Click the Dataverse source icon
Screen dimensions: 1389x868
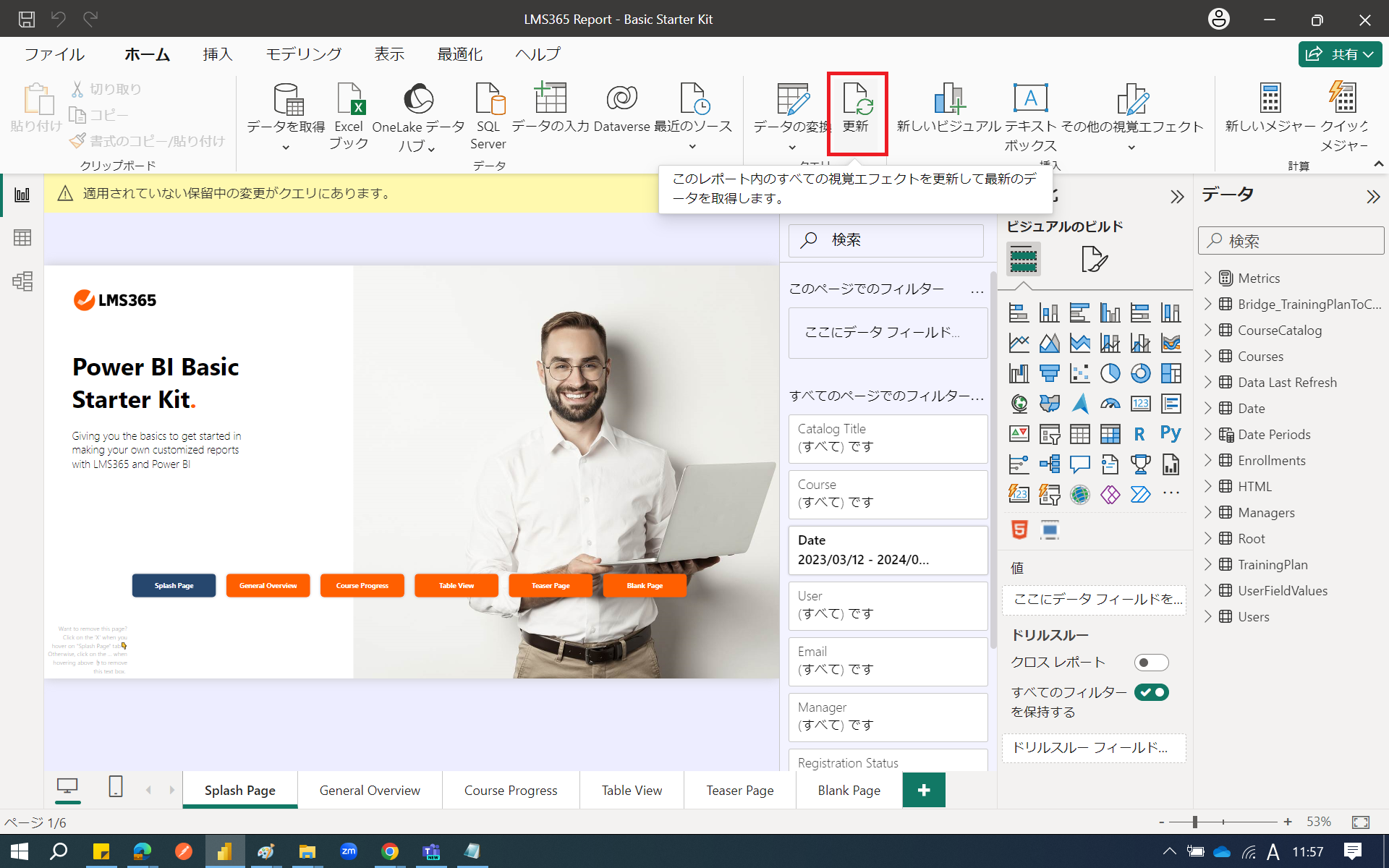click(621, 98)
